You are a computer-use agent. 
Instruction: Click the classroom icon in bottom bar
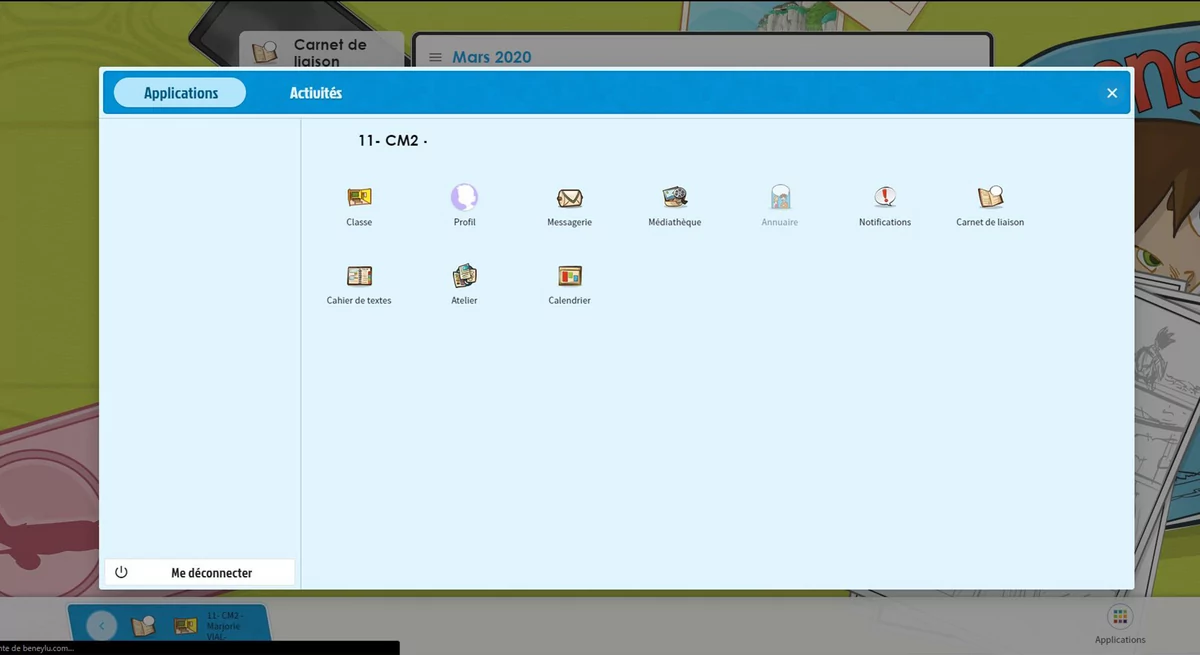(185, 626)
